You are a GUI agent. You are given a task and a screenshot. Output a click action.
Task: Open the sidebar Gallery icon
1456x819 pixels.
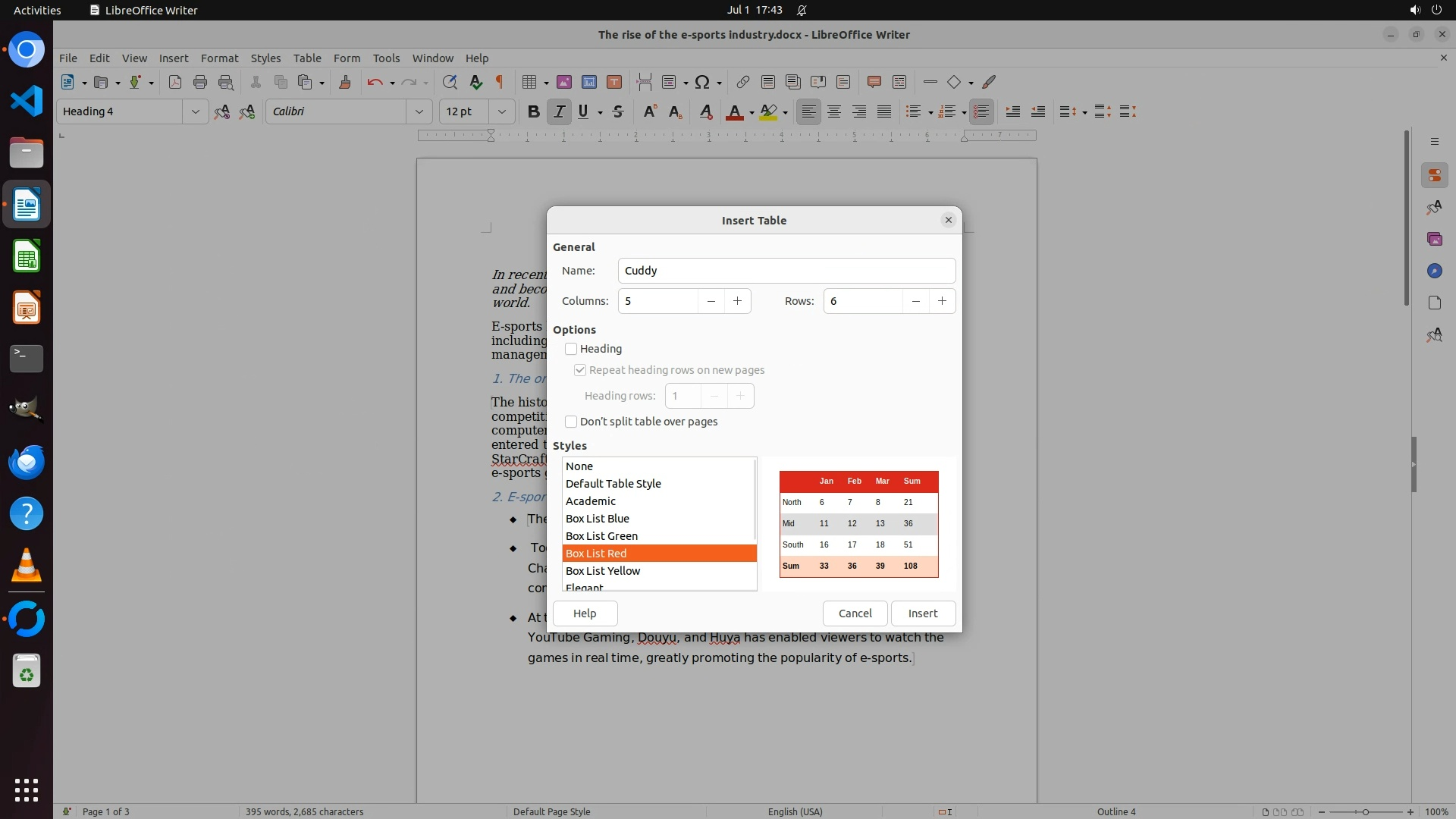(x=1434, y=239)
